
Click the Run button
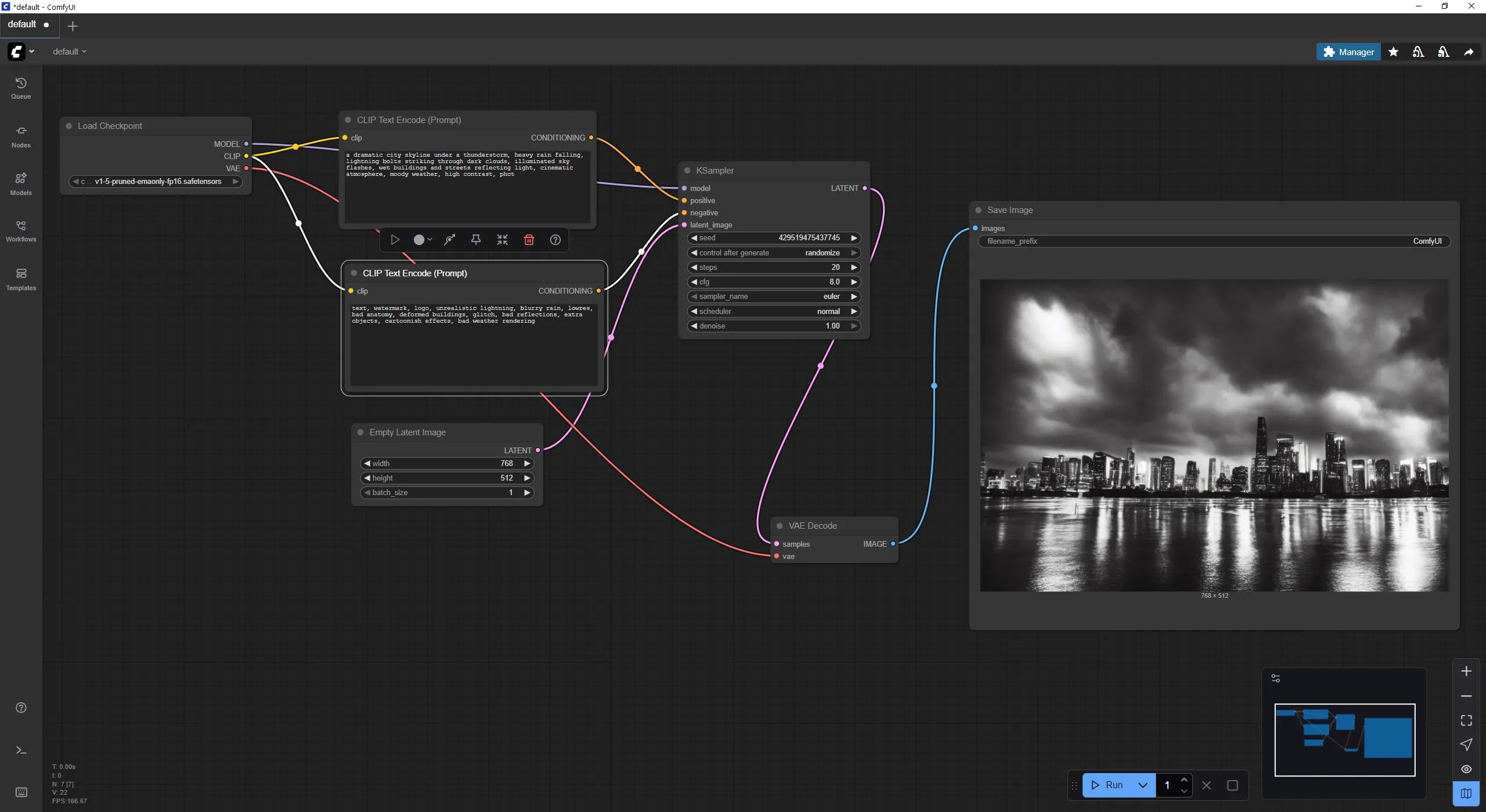click(1108, 785)
